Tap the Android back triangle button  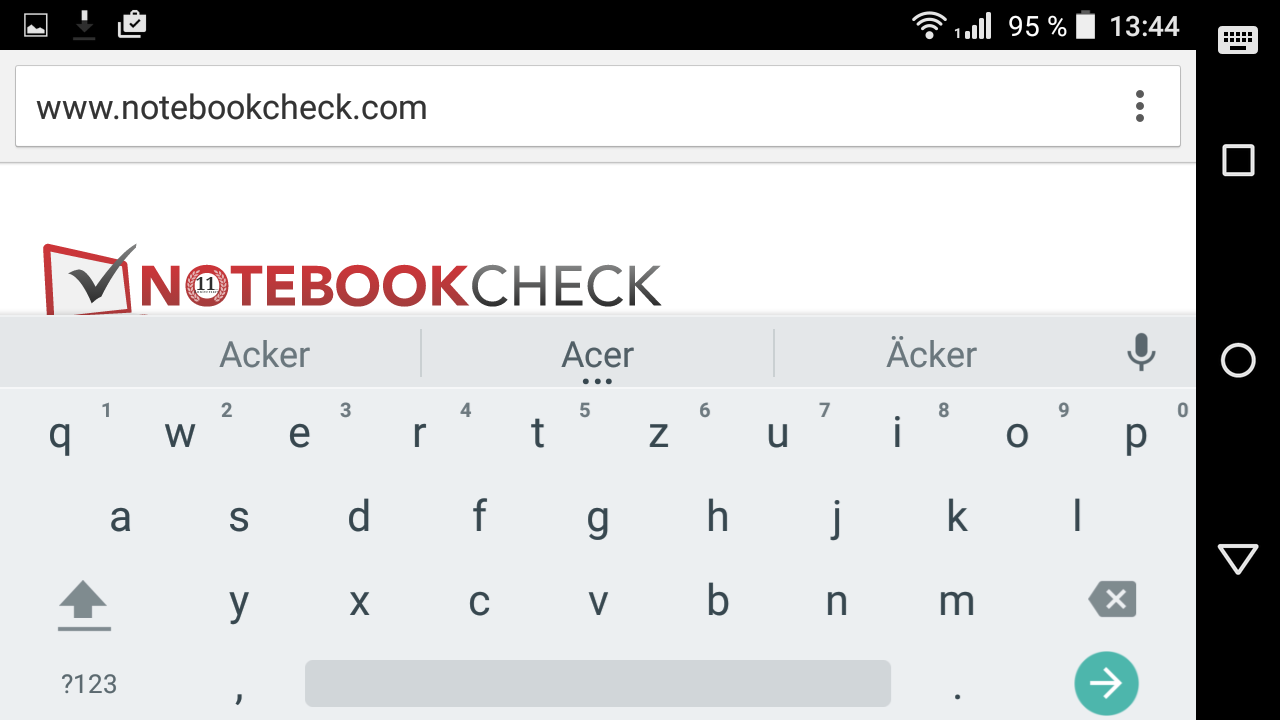pyautogui.click(x=1238, y=559)
